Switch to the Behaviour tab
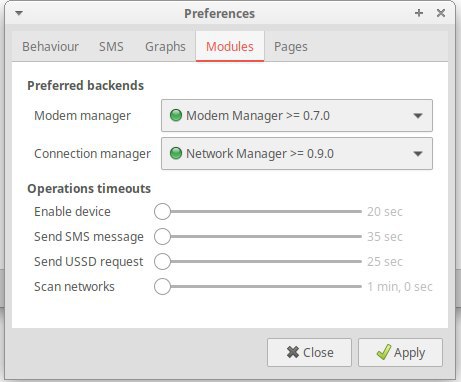 (50, 46)
